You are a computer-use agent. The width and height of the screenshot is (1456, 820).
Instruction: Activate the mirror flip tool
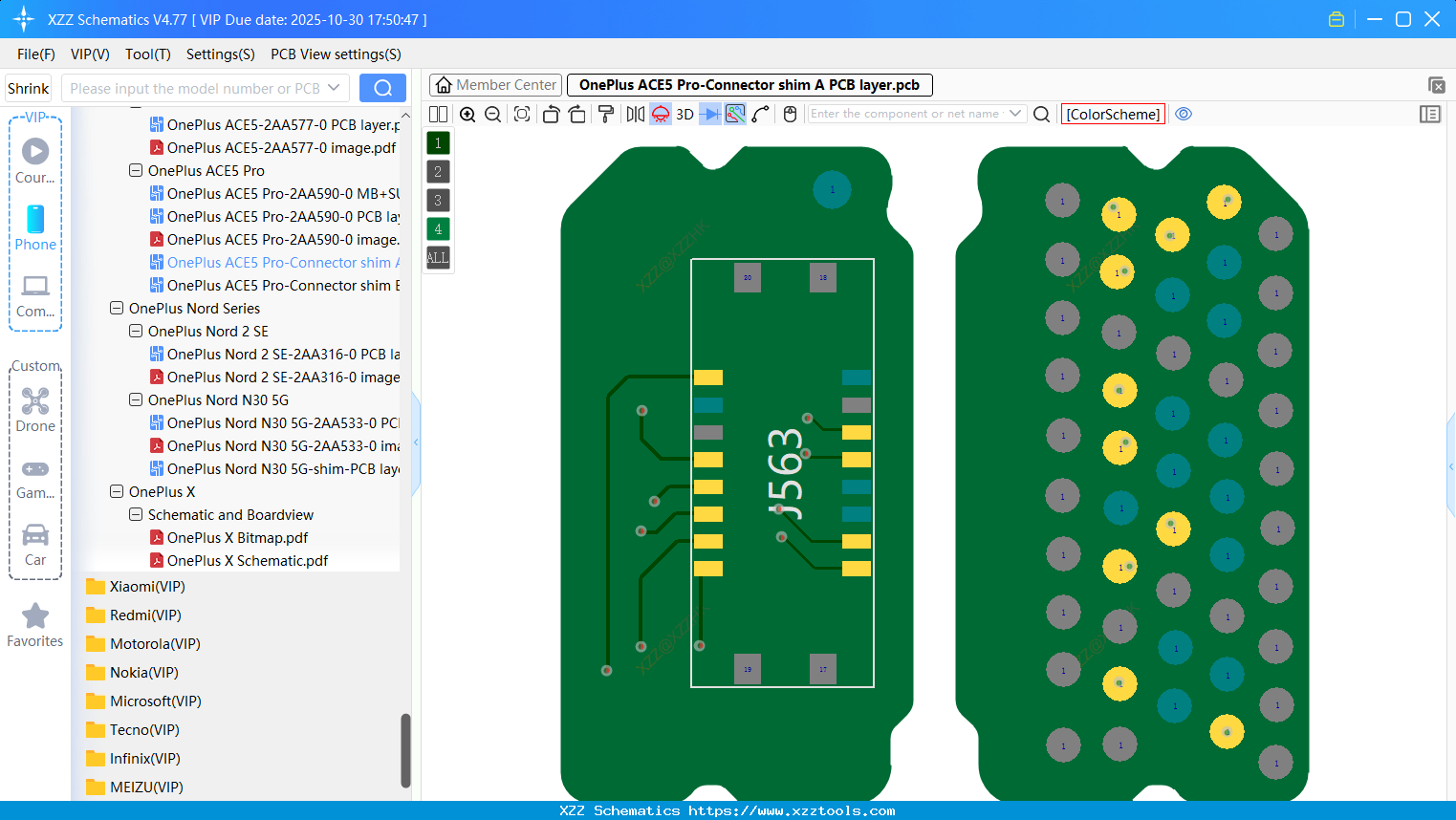tap(634, 114)
